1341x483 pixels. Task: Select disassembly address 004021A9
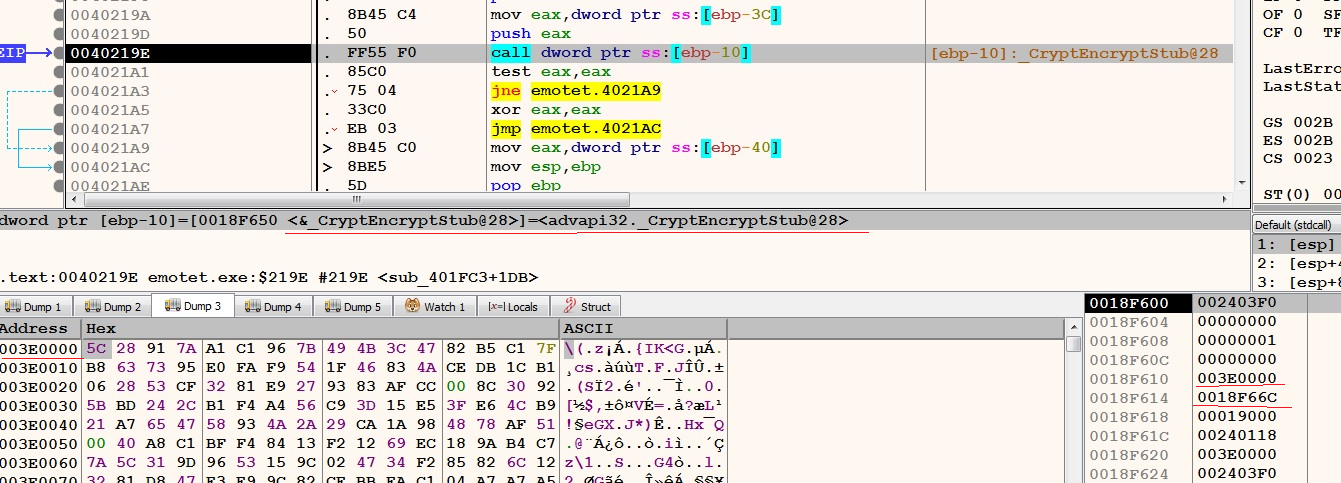110,148
